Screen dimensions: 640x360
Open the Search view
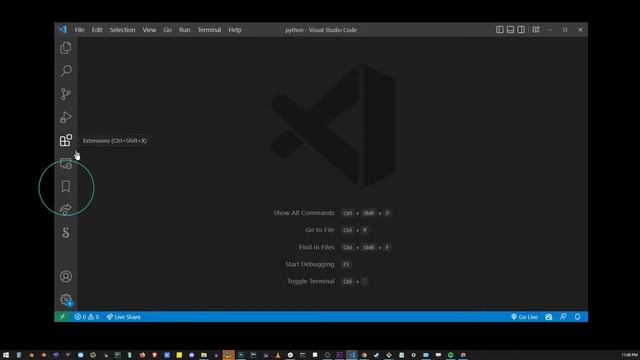tap(66, 71)
